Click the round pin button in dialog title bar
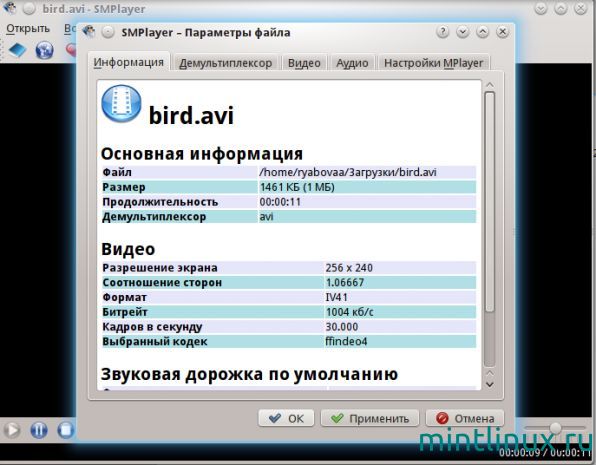 (x=108, y=32)
